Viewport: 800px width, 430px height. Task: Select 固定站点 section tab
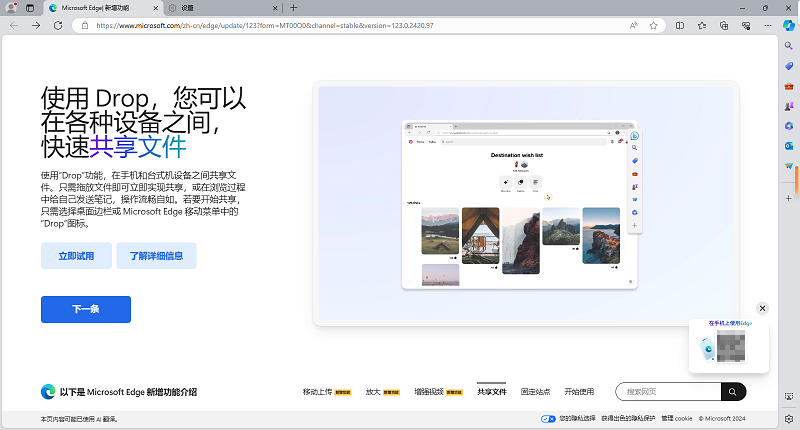point(535,392)
